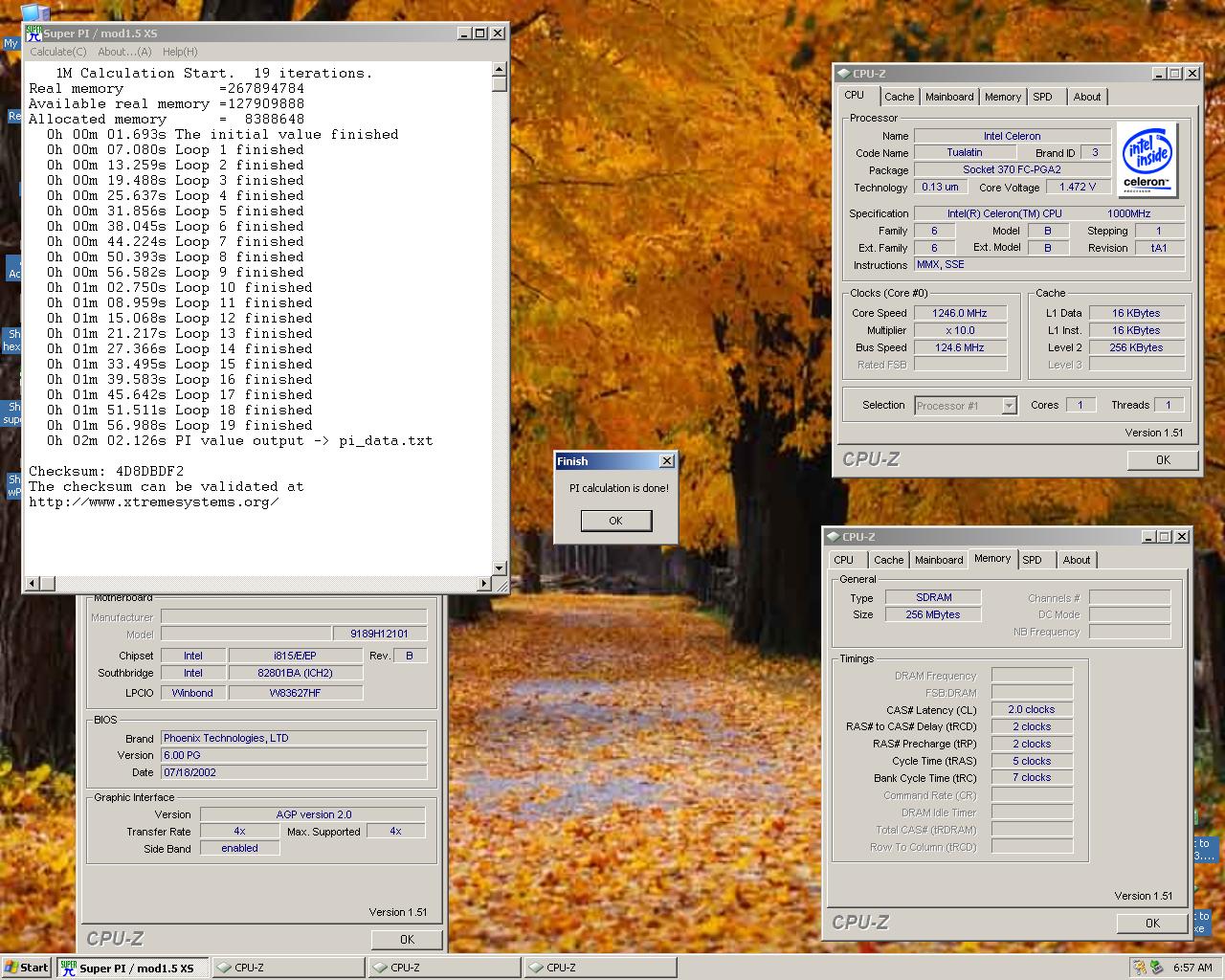Click the southbridge field 82801BA (ICH2)
This screenshot has width=1225, height=980.
coord(295,673)
